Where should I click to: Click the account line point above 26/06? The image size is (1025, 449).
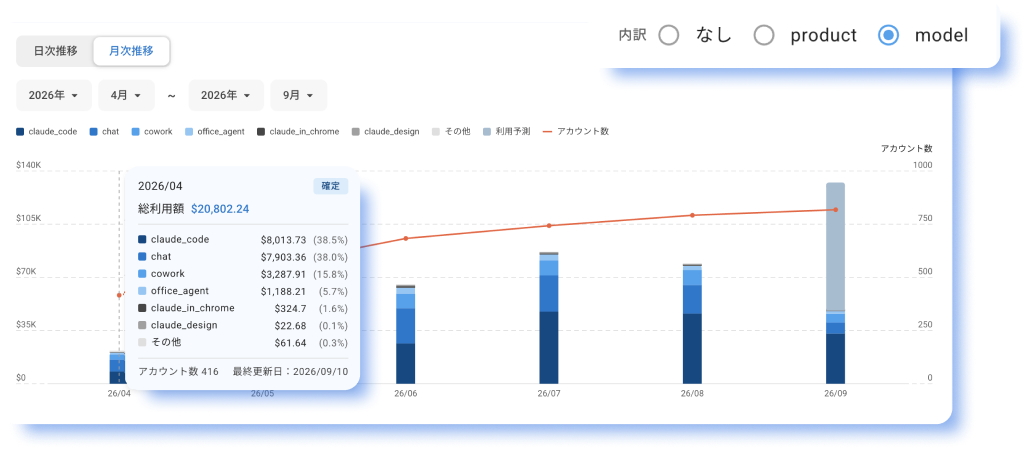pos(405,239)
